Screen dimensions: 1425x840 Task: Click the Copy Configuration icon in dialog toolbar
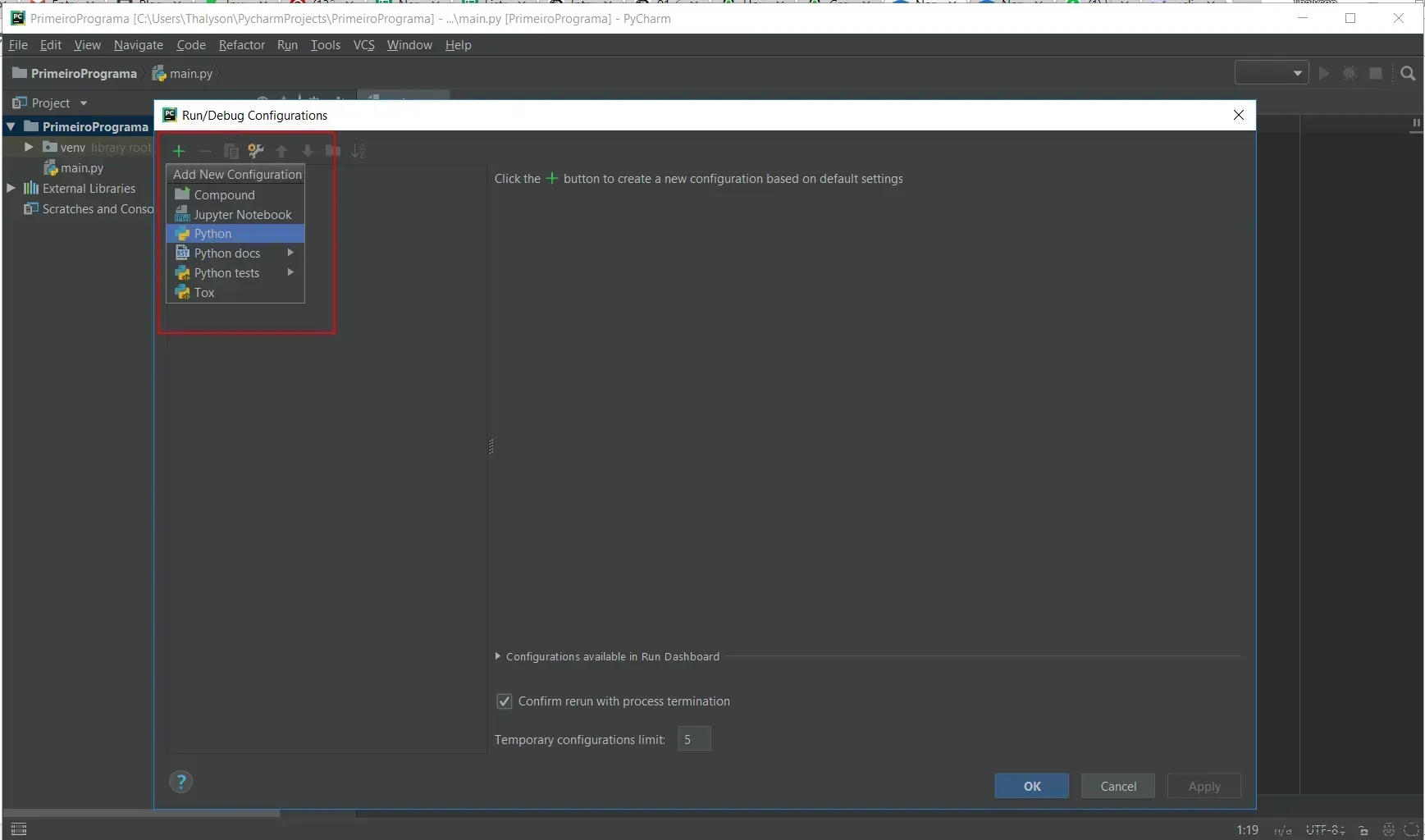tap(231, 151)
